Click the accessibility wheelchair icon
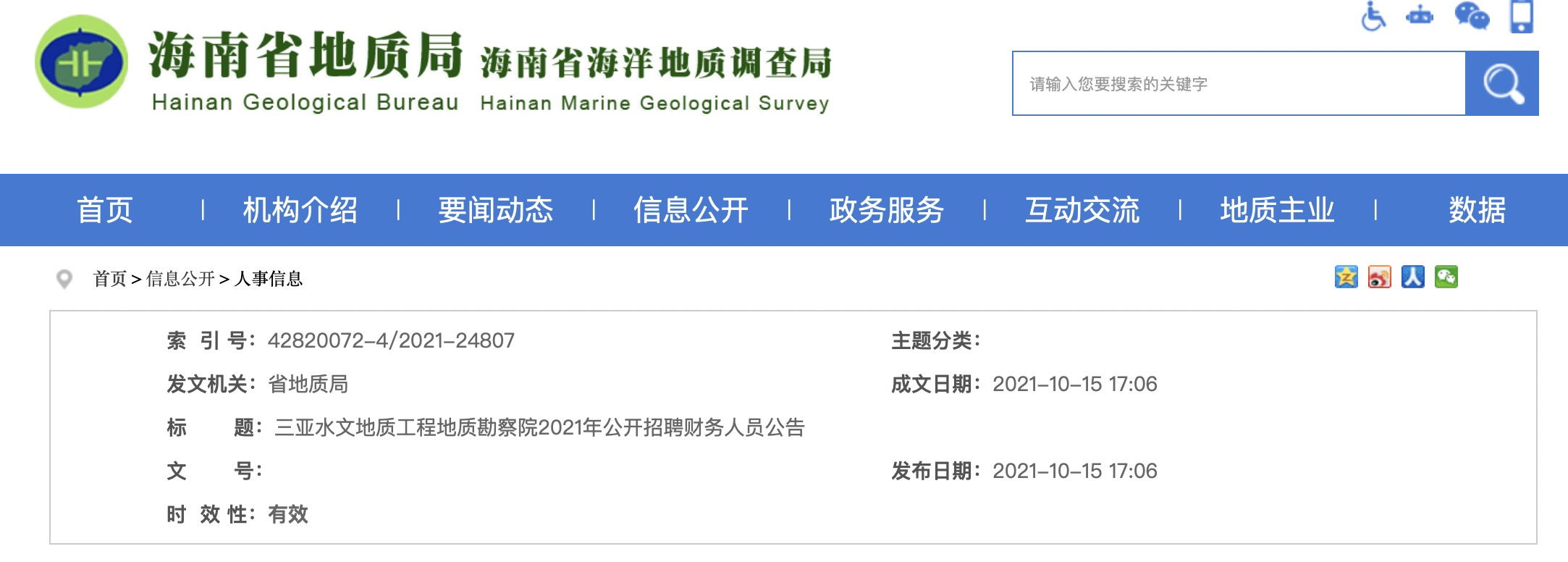 tap(1373, 16)
